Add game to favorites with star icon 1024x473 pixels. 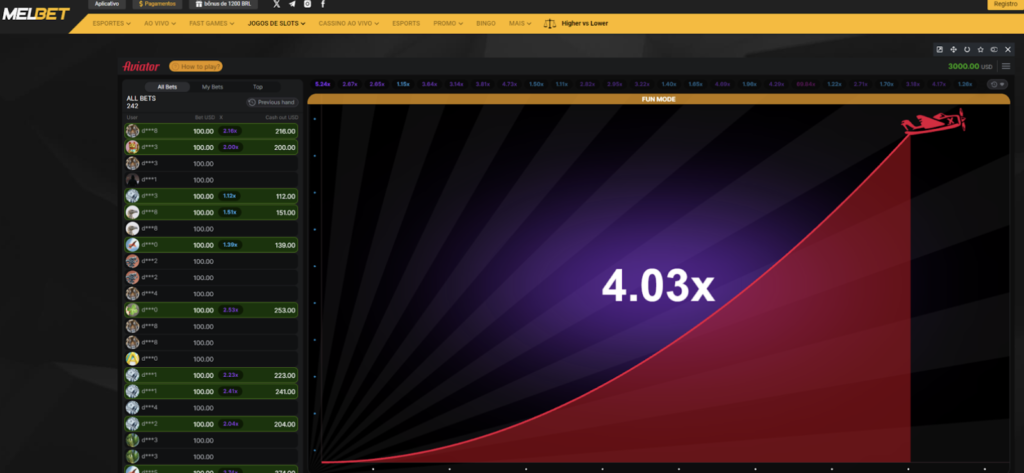[x=980, y=49]
